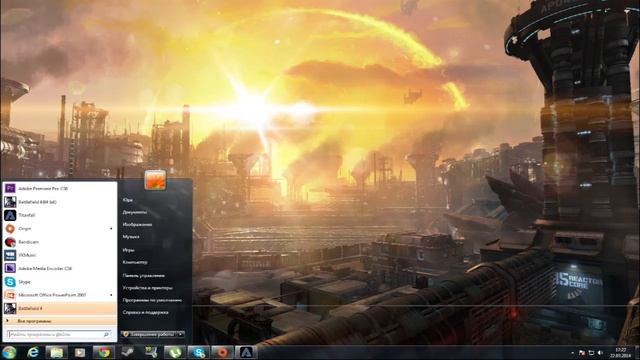
Task: Open Программы по умолчанию
Action: pos(152,300)
